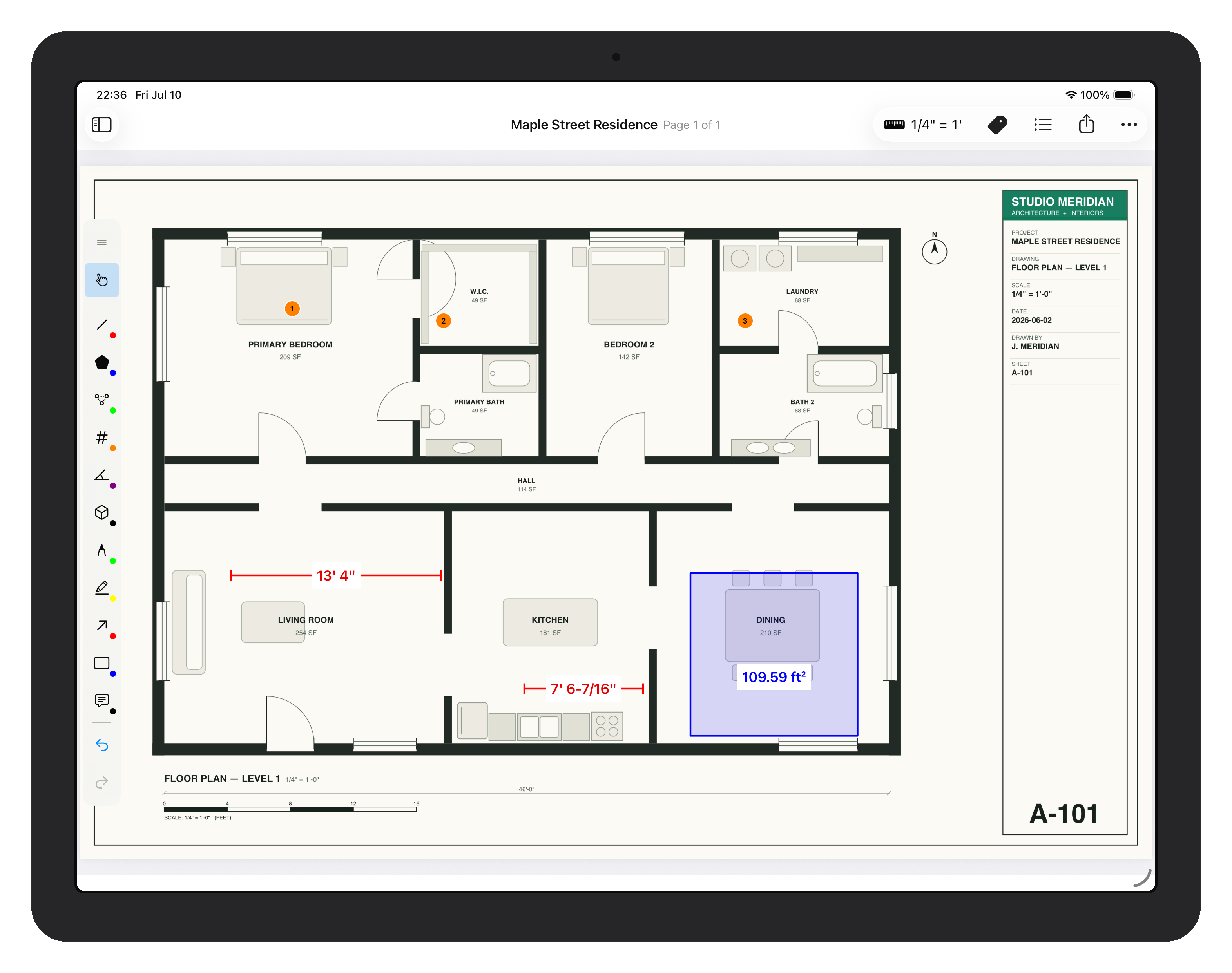Select the 7' 6-7/16" measurement label

pos(583,689)
